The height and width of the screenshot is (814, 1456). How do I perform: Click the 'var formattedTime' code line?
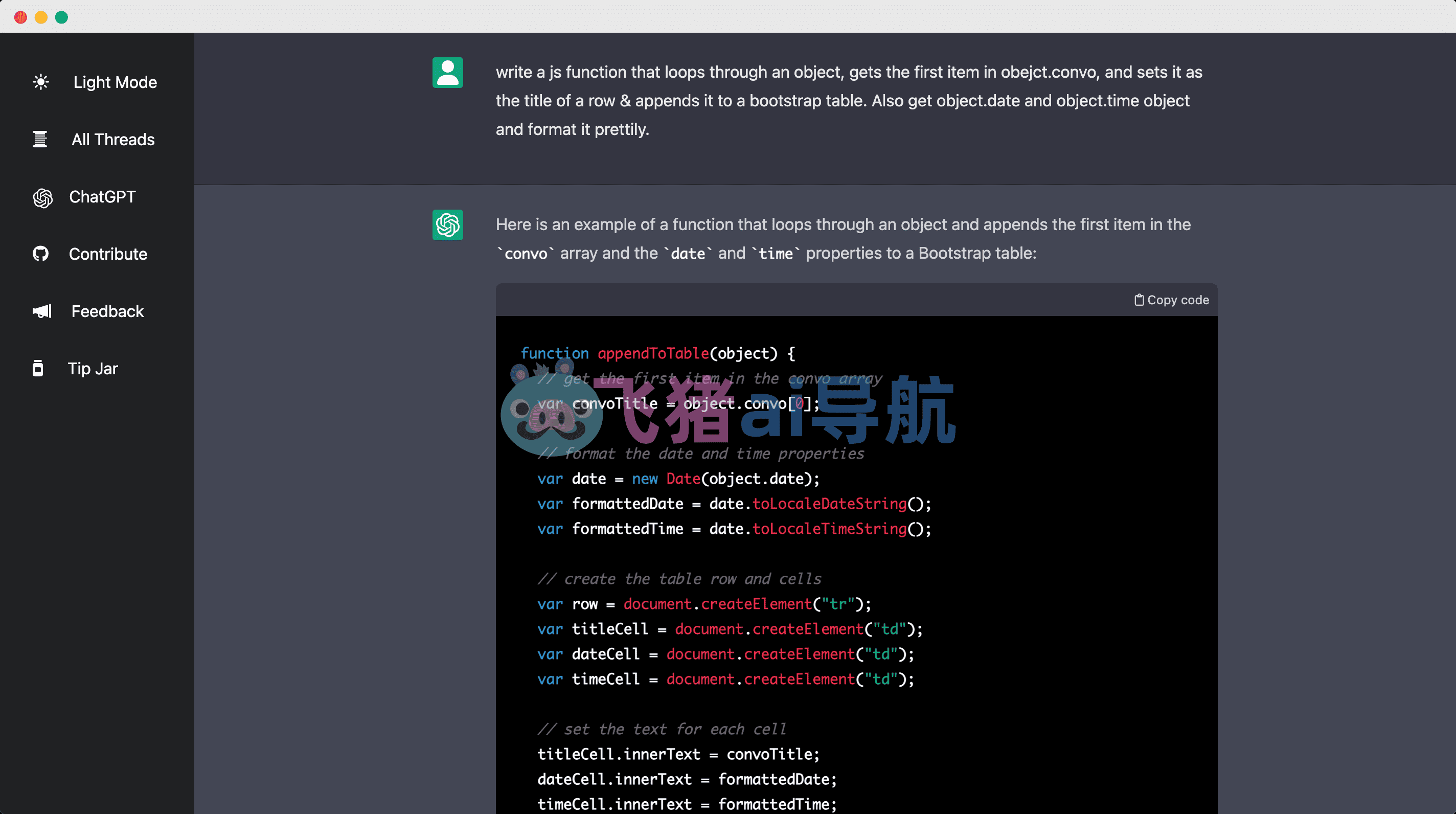pyautogui.click(x=734, y=529)
